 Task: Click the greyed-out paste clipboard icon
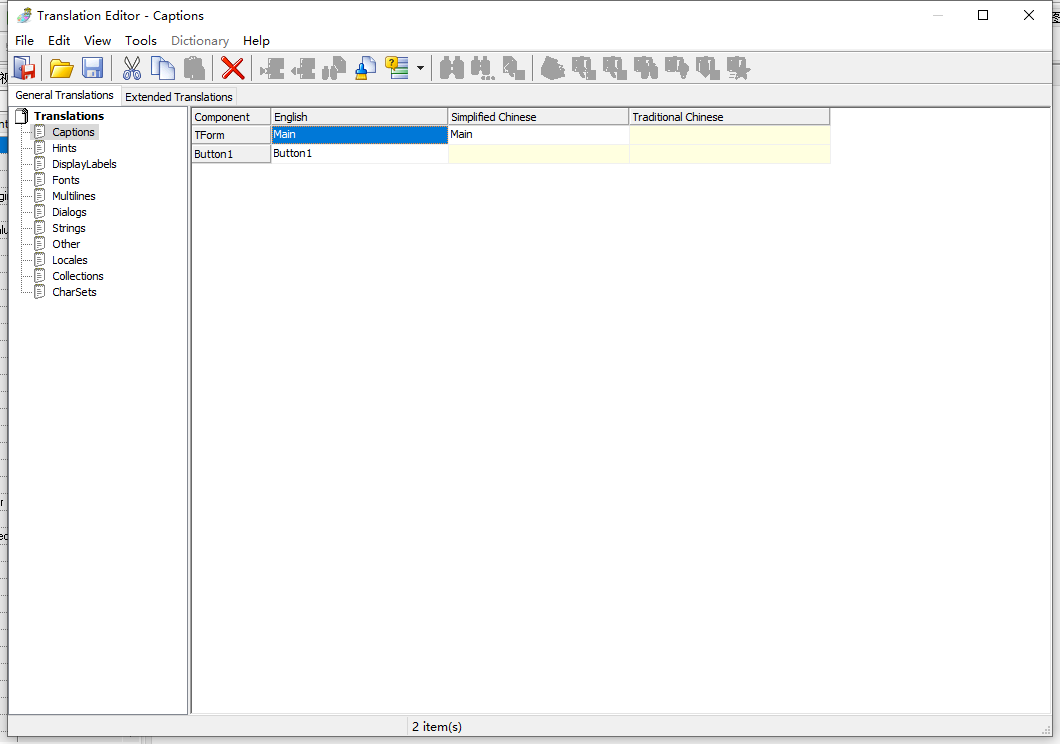tap(194, 68)
